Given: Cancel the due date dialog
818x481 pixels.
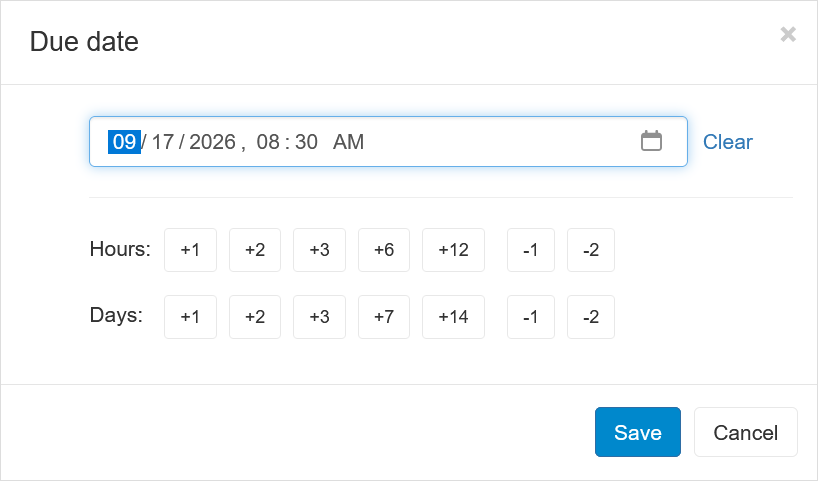Looking at the screenshot, I should tap(745, 432).
